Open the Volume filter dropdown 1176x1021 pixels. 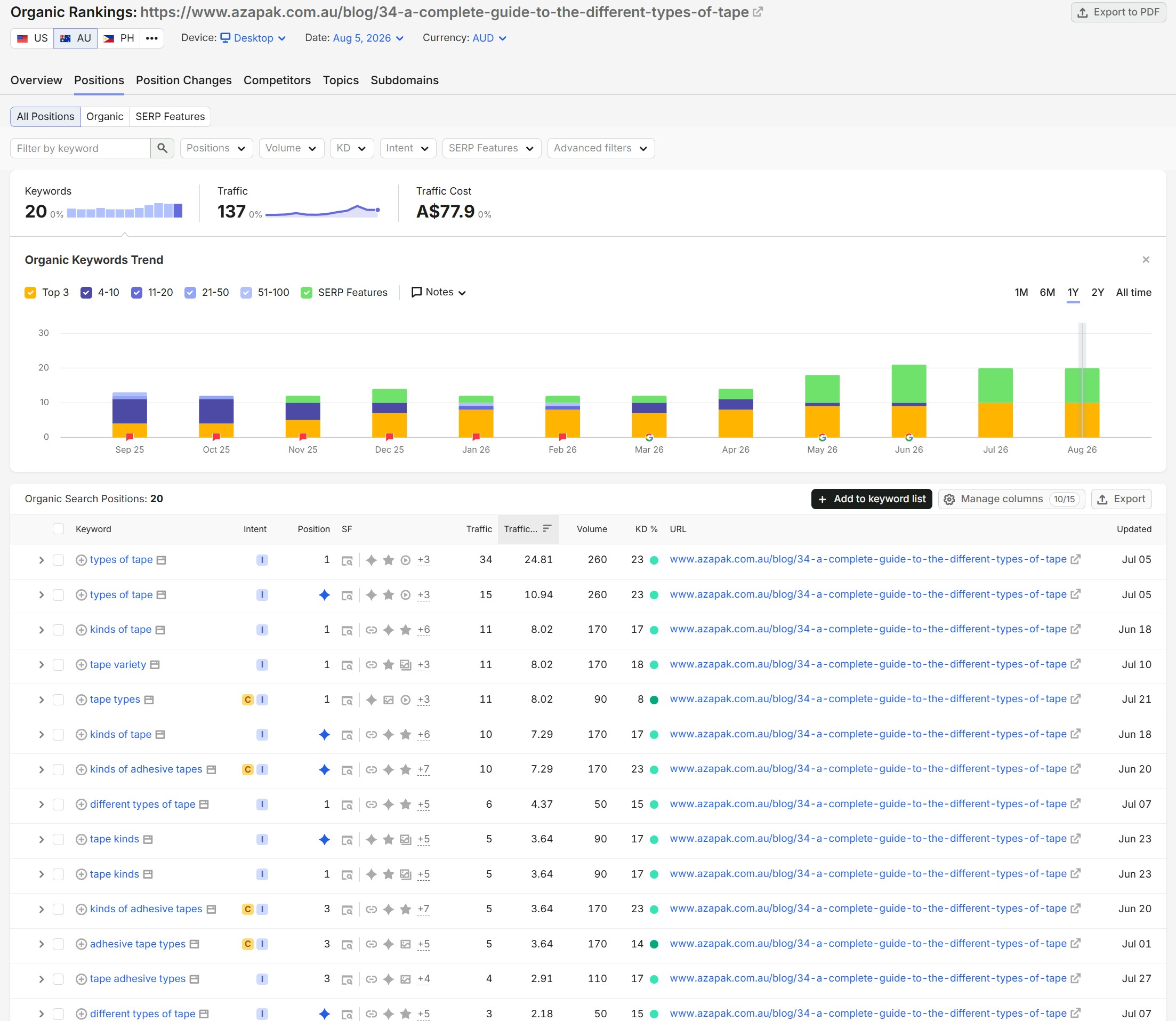pyautogui.click(x=292, y=148)
